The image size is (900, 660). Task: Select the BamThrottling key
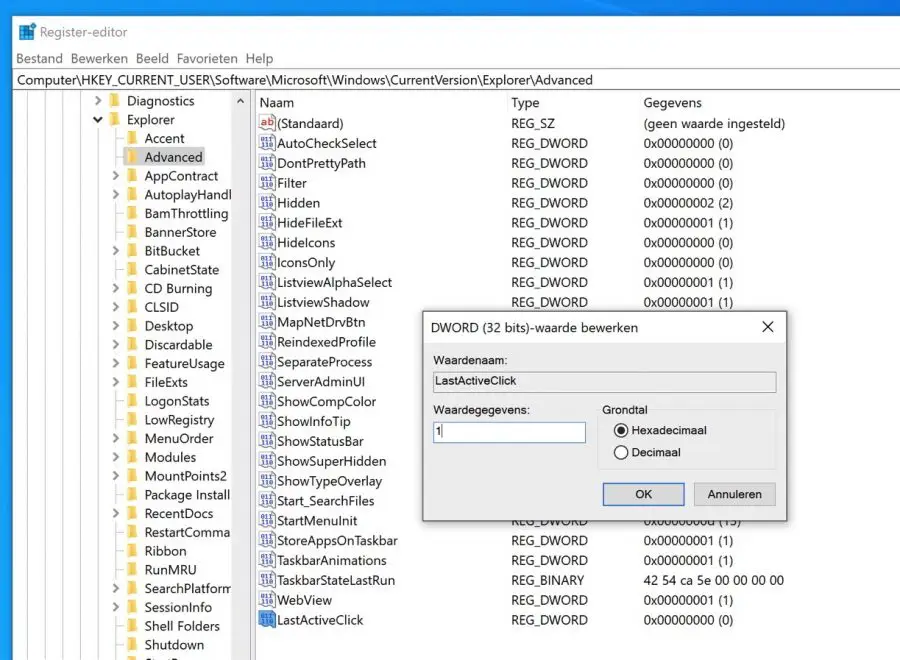coord(186,213)
